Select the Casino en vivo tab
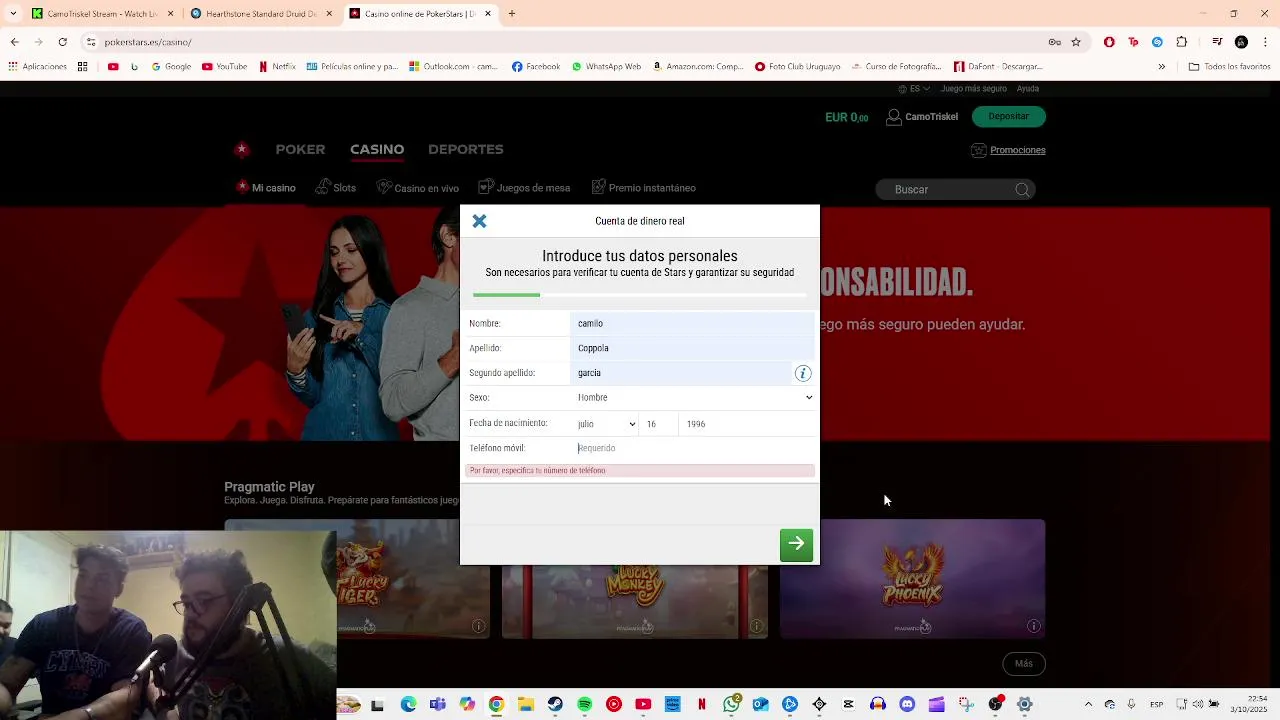 [418, 188]
